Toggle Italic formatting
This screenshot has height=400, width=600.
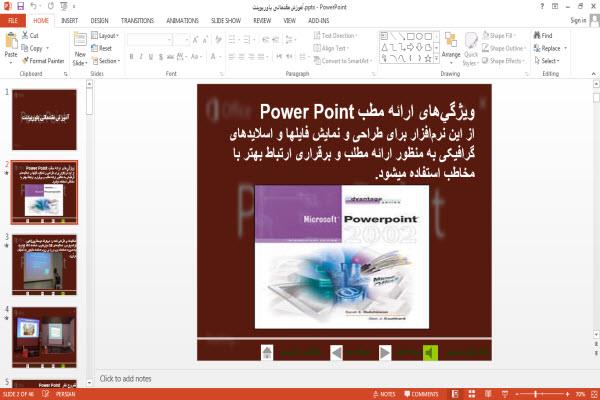tap(141, 57)
